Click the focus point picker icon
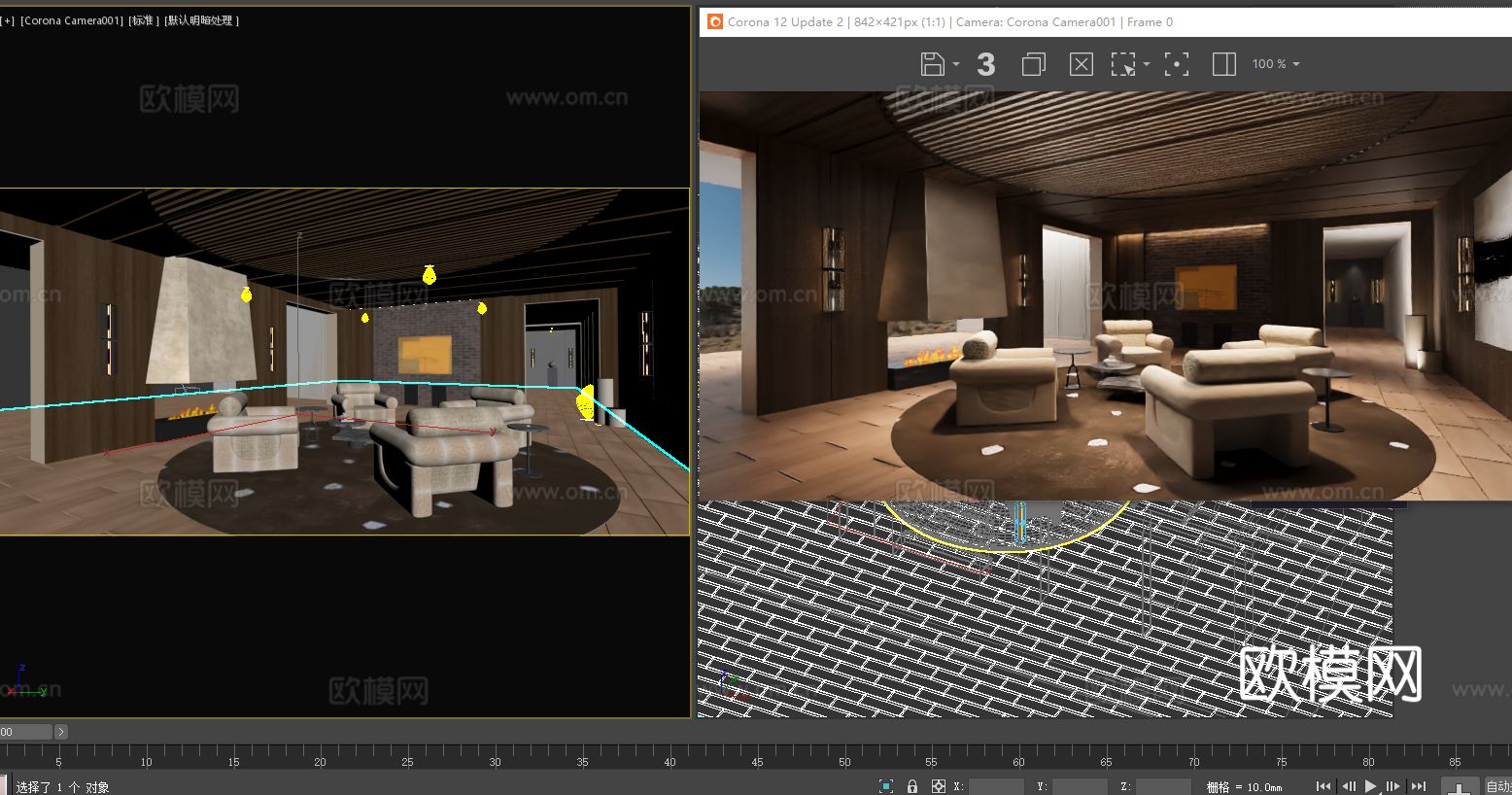This screenshot has height=795, width=1512. (x=1177, y=64)
